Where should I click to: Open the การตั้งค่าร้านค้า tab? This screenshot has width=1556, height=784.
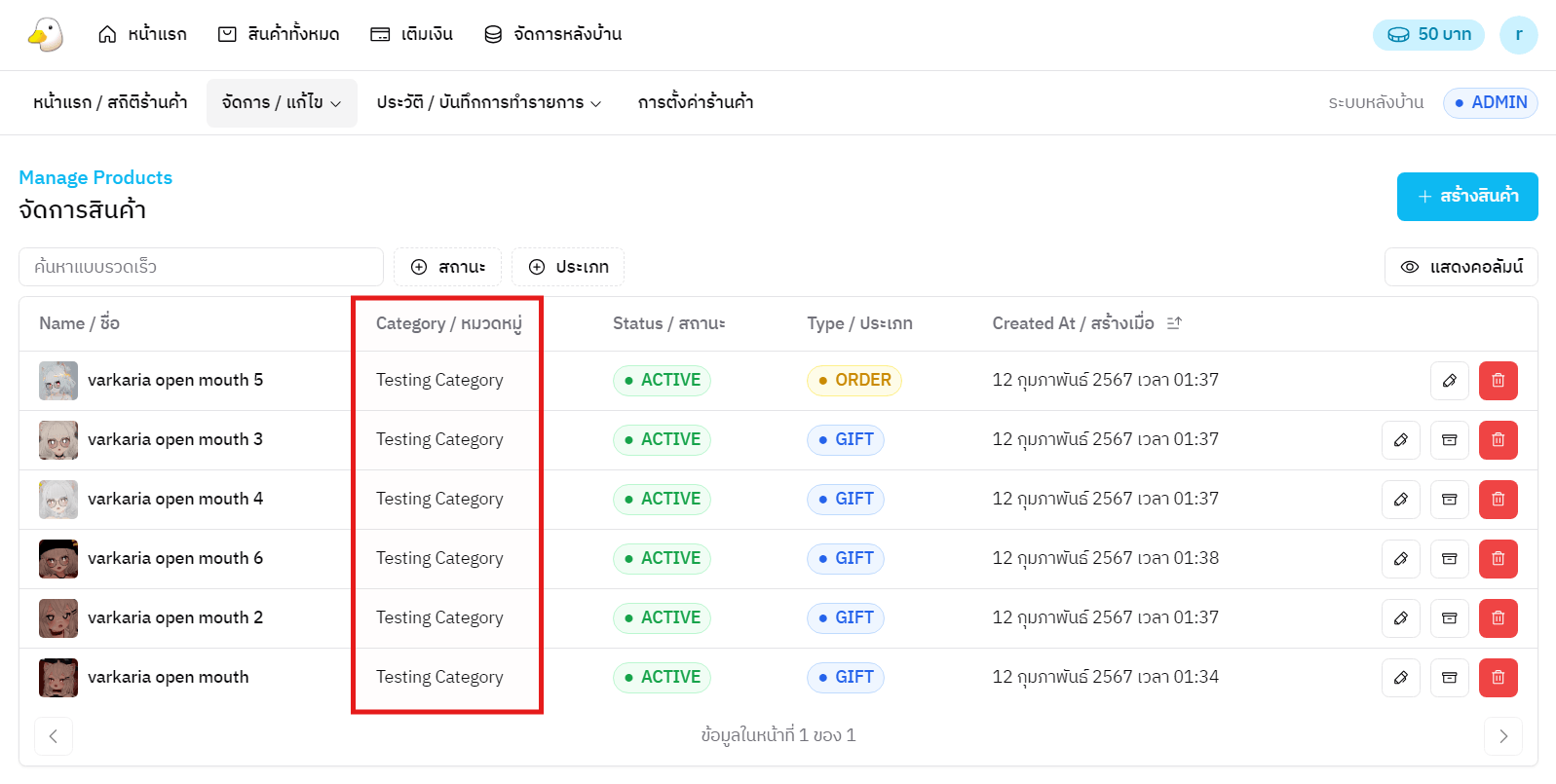(695, 102)
